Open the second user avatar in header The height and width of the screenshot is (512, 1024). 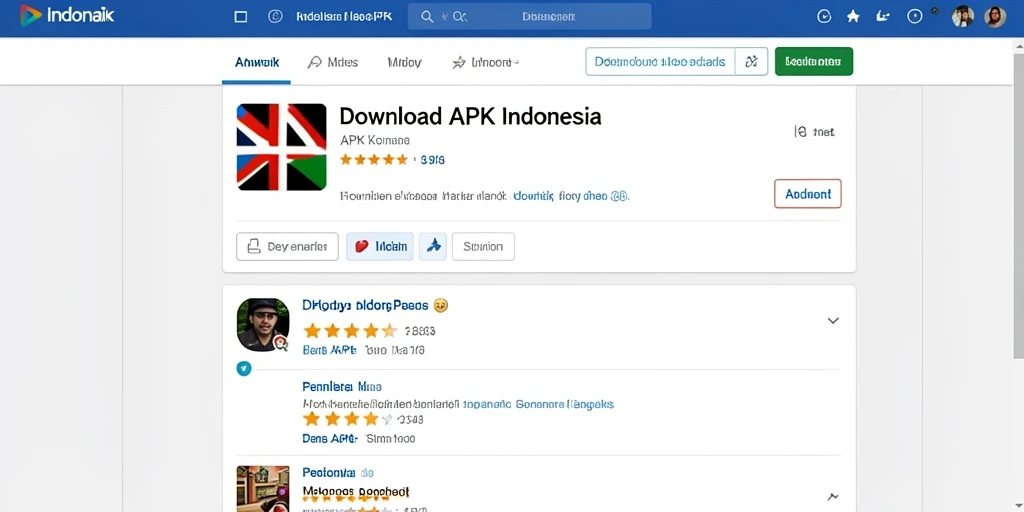pyautogui.click(x=995, y=17)
